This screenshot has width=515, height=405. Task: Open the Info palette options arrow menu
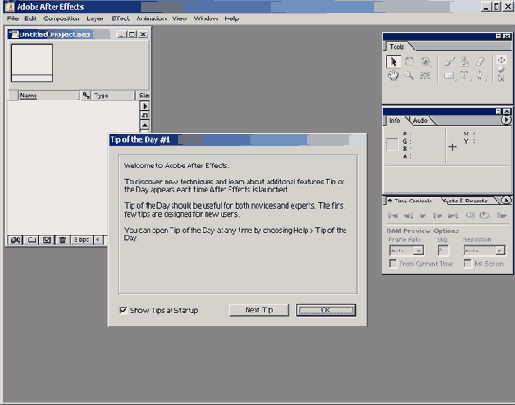coord(506,120)
